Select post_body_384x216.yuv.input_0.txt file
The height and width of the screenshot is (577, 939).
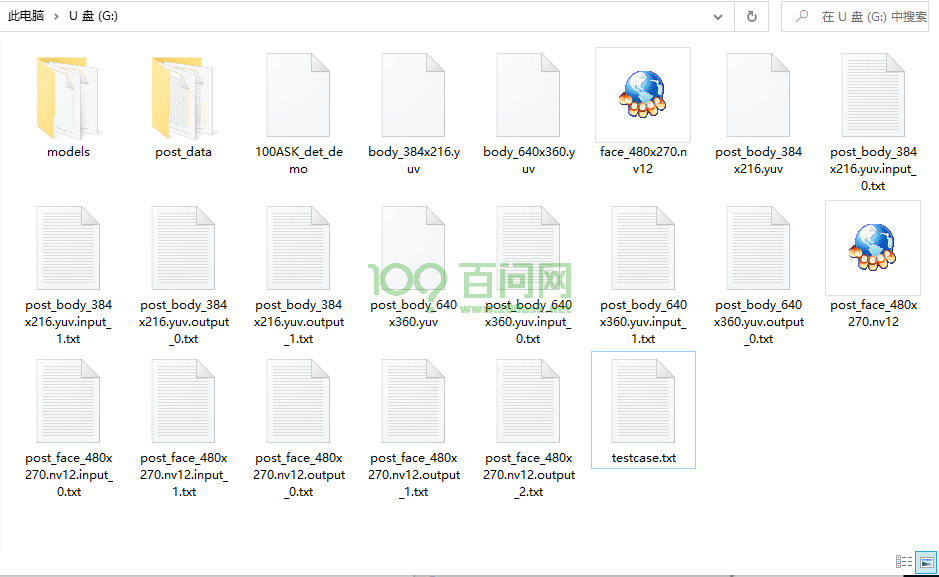tap(873, 98)
